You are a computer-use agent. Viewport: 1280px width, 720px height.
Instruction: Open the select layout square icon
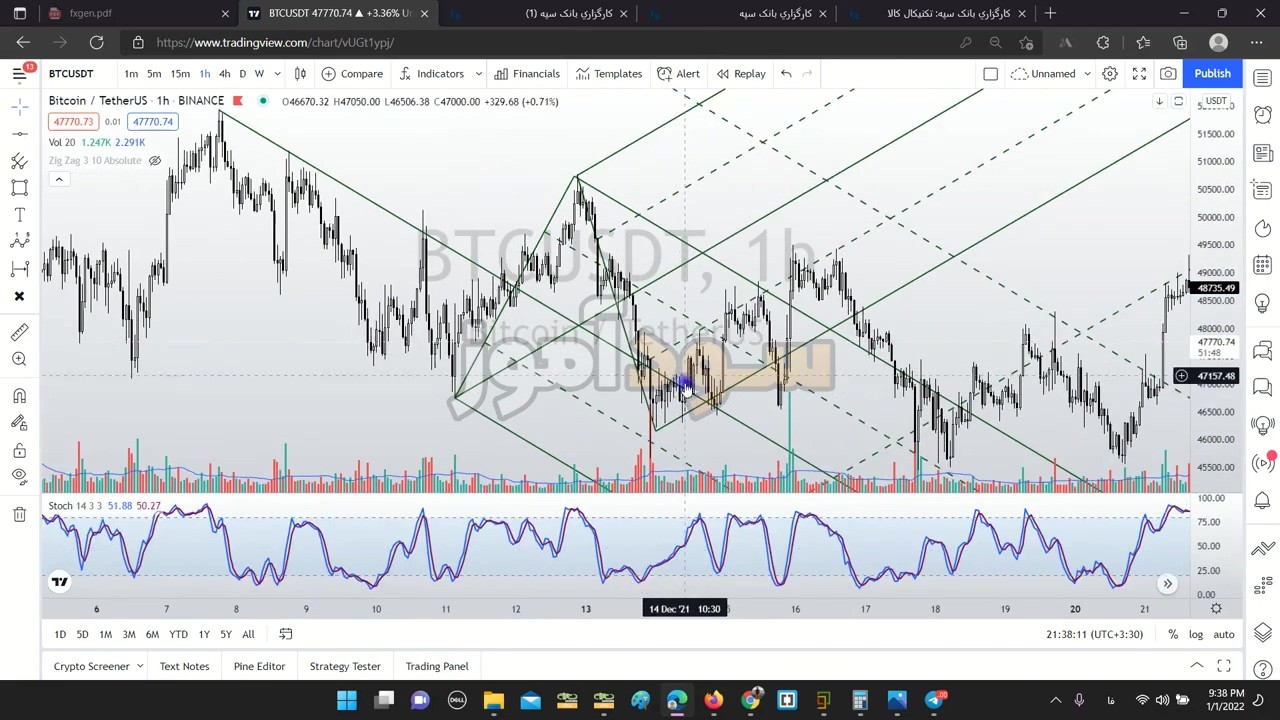click(990, 74)
